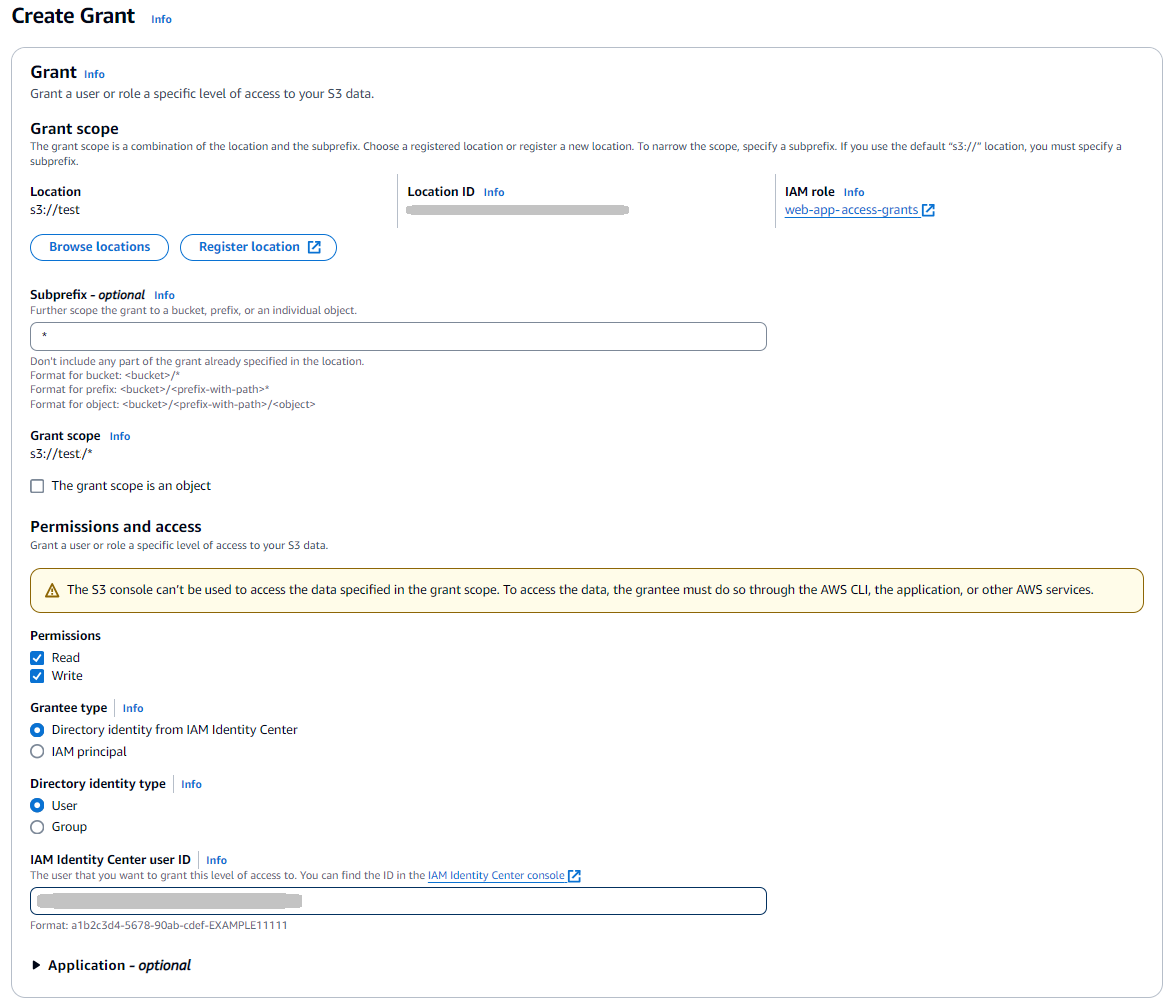Enable 'The grant scope is an object' checkbox
Image resolution: width=1170 pixels, height=1003 pixels.
[x=37, y=486]
